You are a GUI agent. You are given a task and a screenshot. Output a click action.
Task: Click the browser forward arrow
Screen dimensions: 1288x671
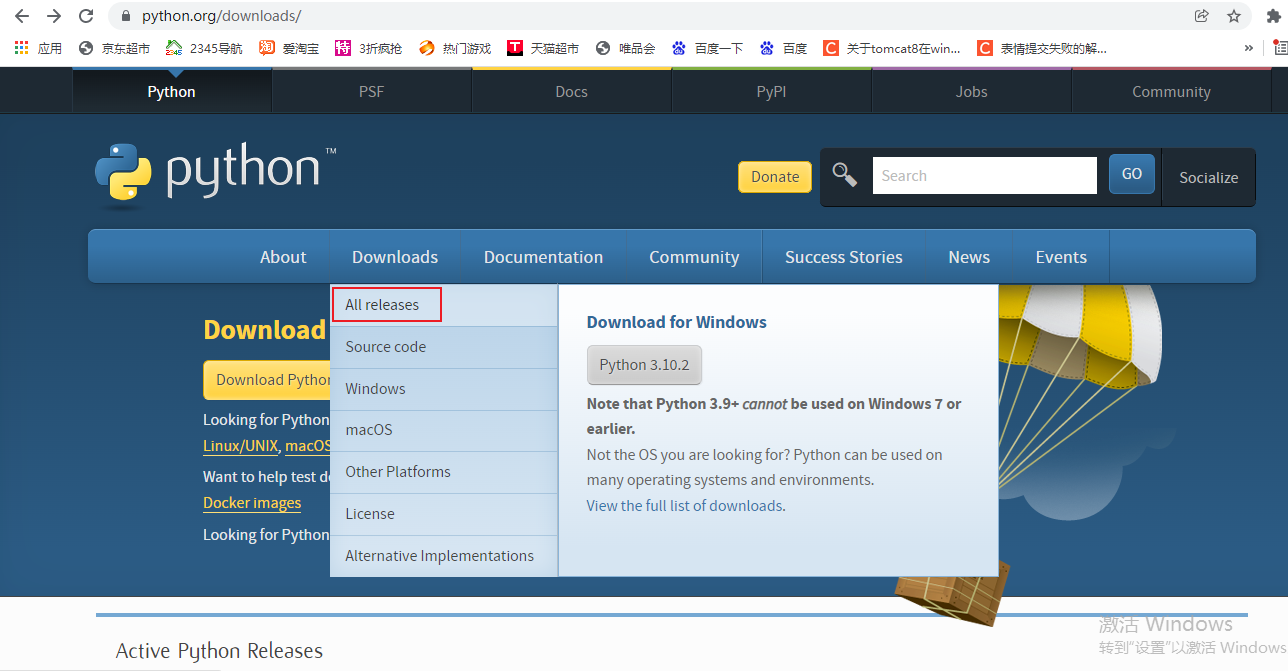54,16
